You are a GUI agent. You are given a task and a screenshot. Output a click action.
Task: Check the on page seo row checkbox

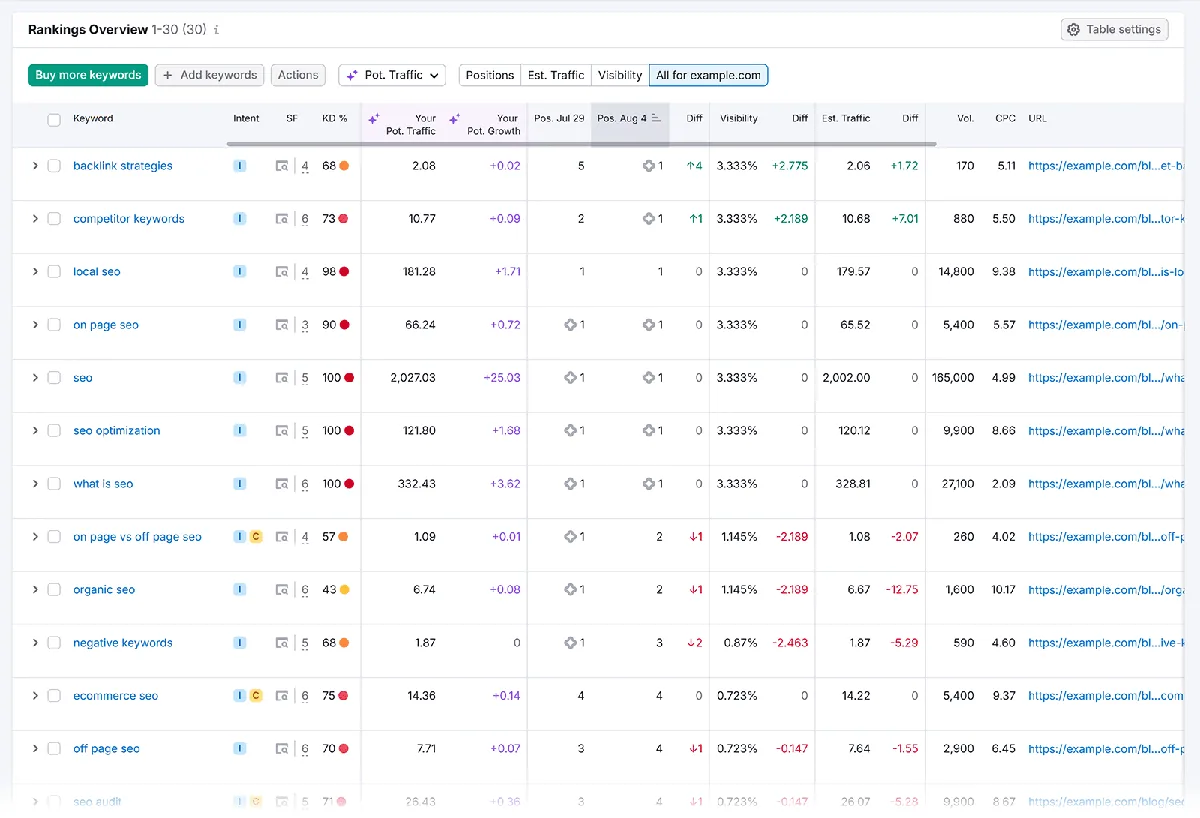tap(54, 325)
